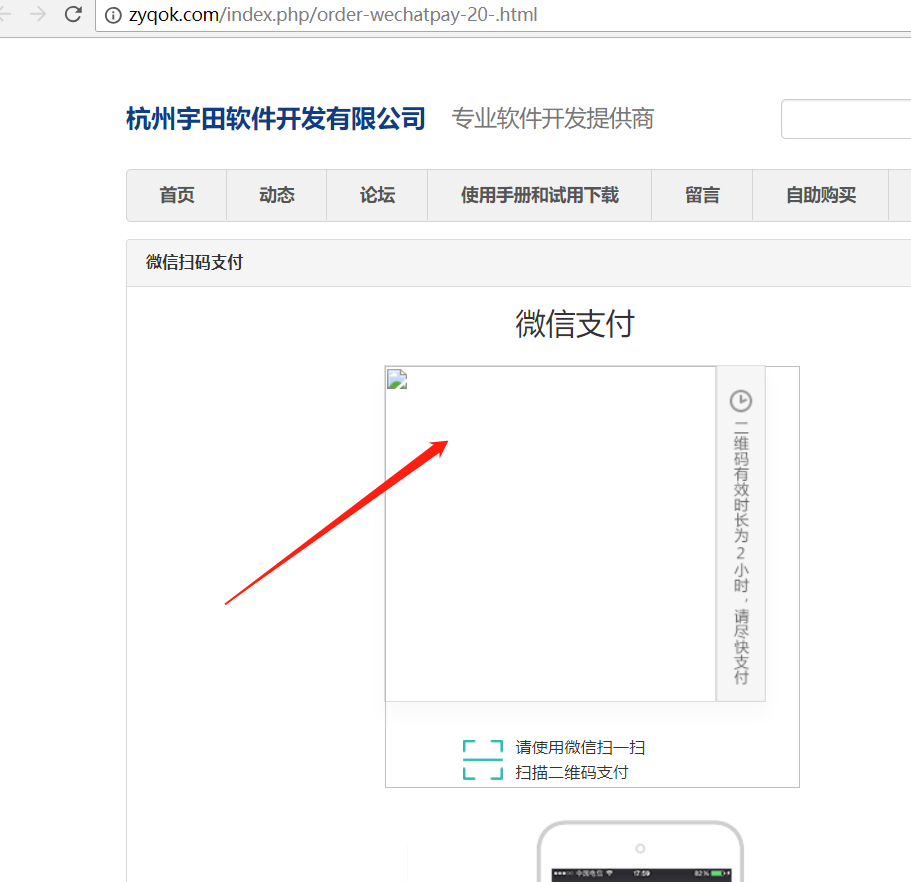Click the green scan frame icon
Image resolution: width=911 pixels, height=882 pixels.
[483, 759]
